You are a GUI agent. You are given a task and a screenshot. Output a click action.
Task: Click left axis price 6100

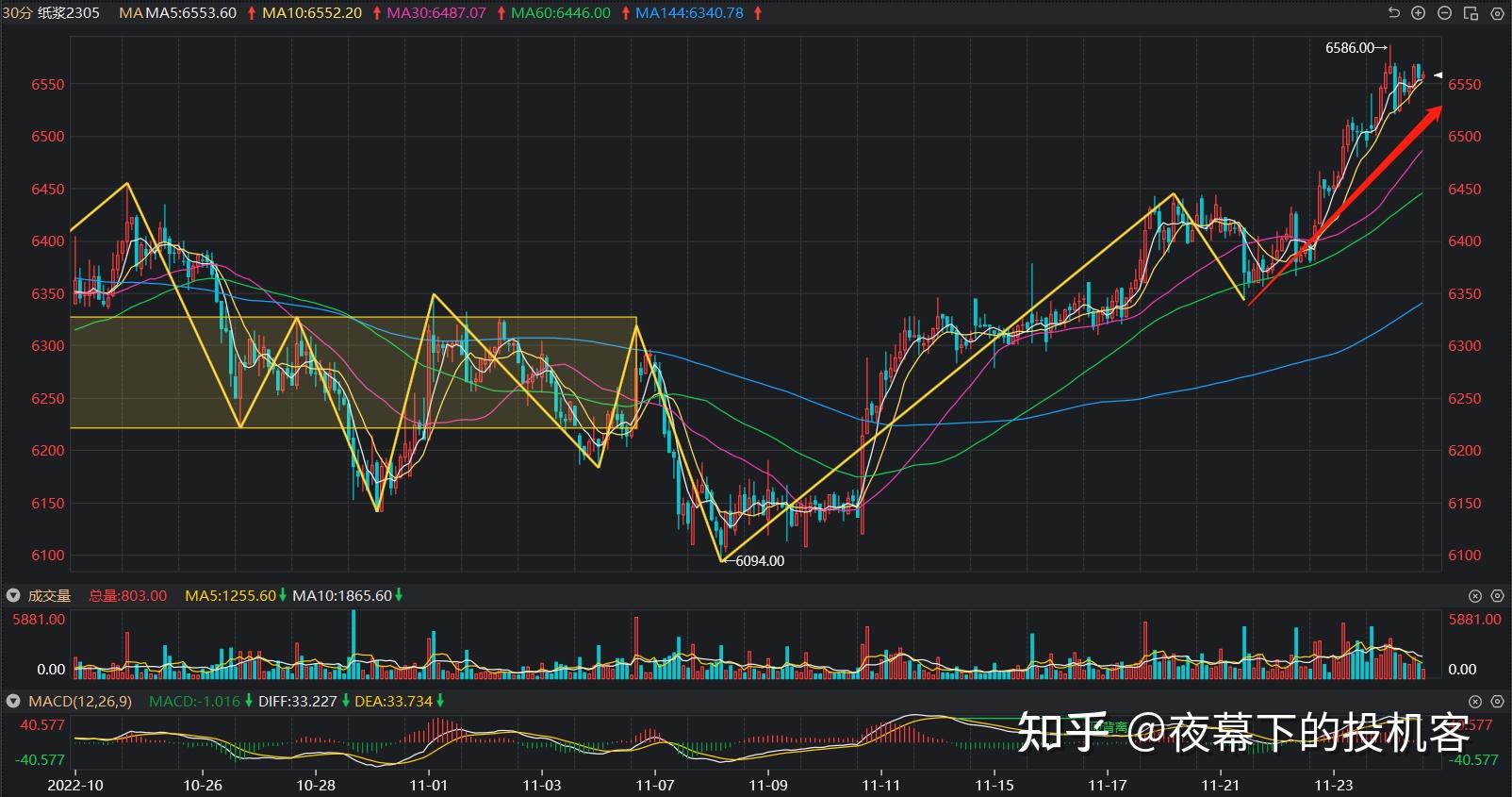48,555
